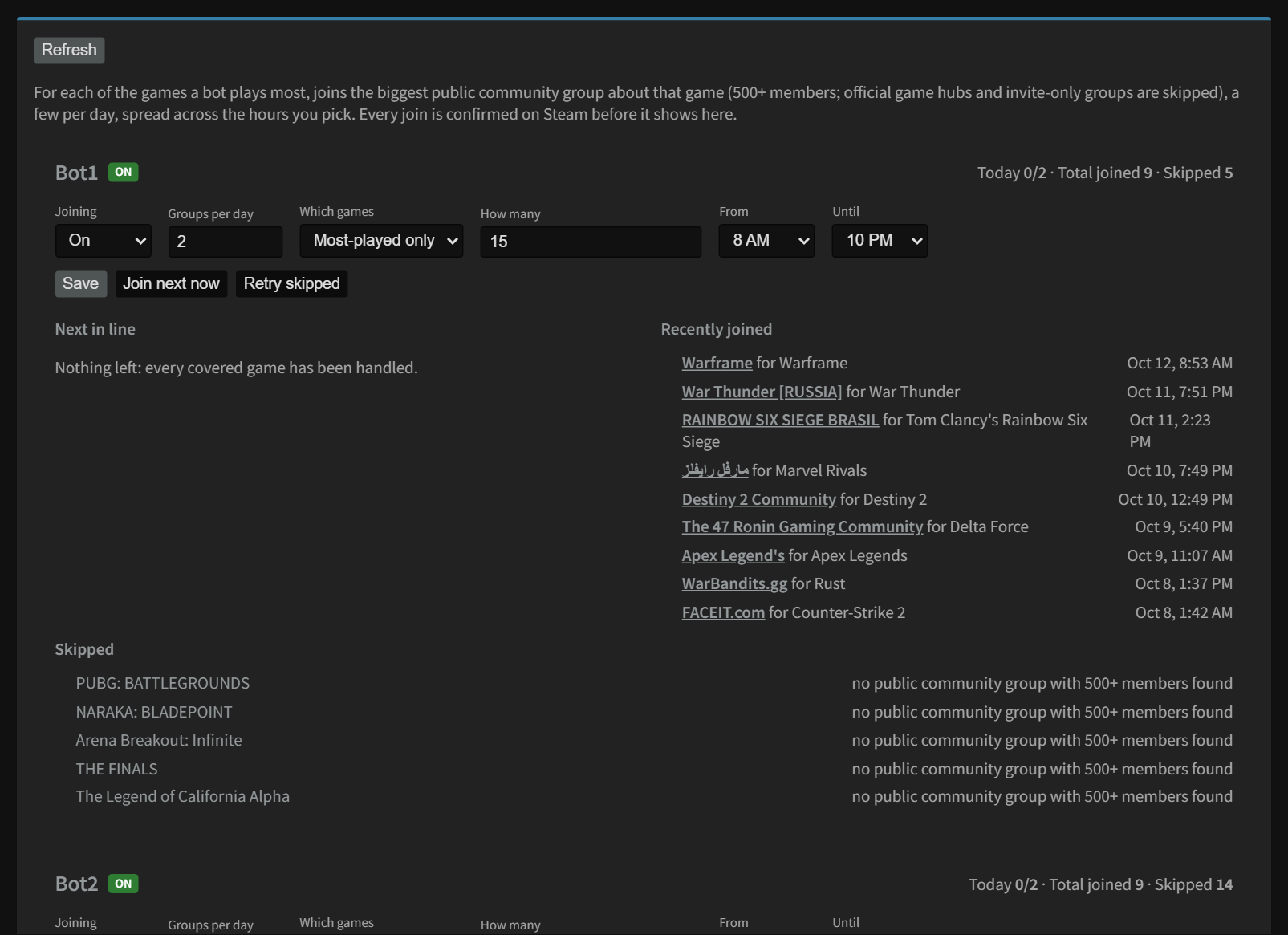The width and height of the screenshot is (1288, 935).
Task: Click Join next now button
Action: pyautogui.click(x=171, y=283)
